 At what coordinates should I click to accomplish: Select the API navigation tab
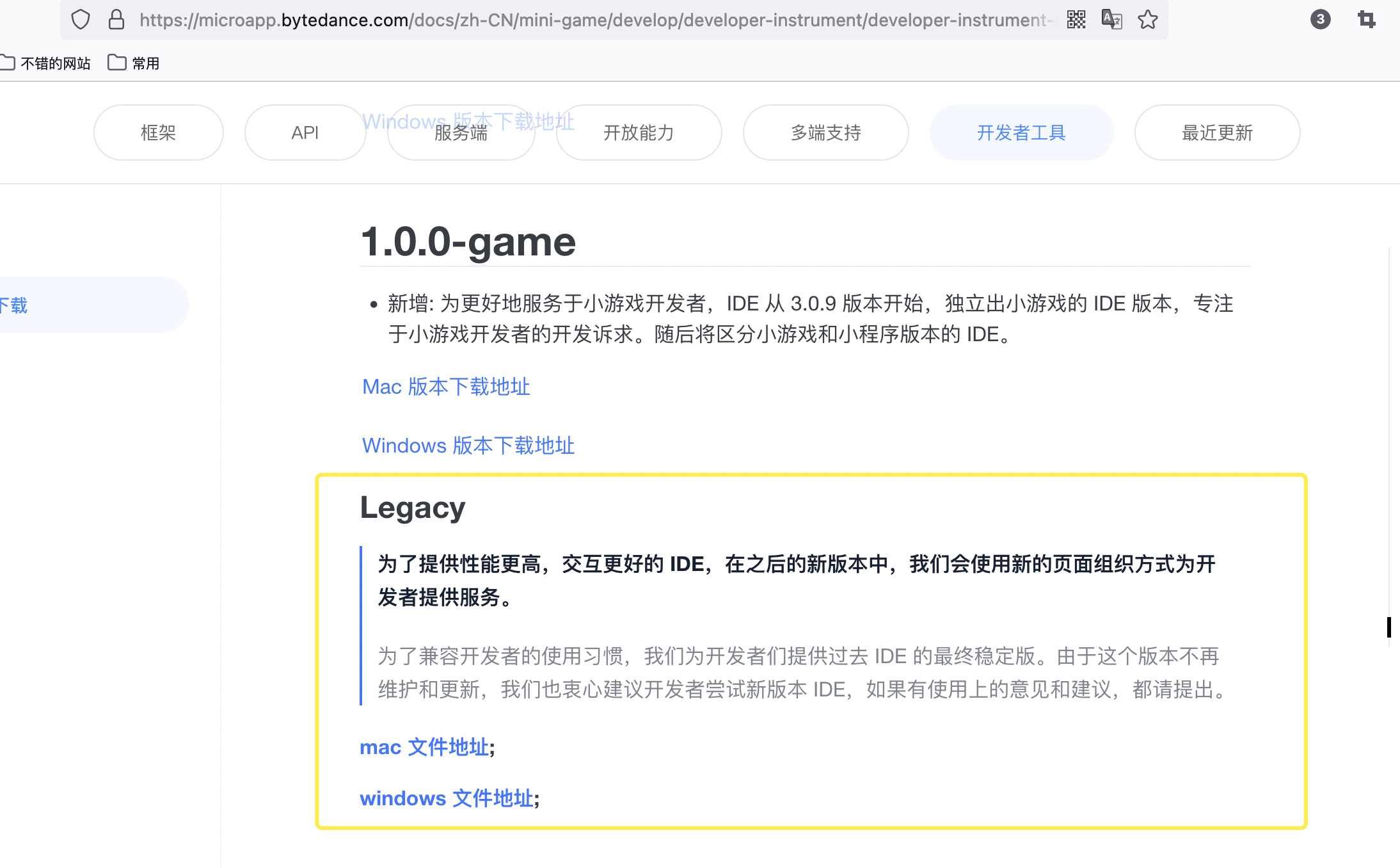305,133
